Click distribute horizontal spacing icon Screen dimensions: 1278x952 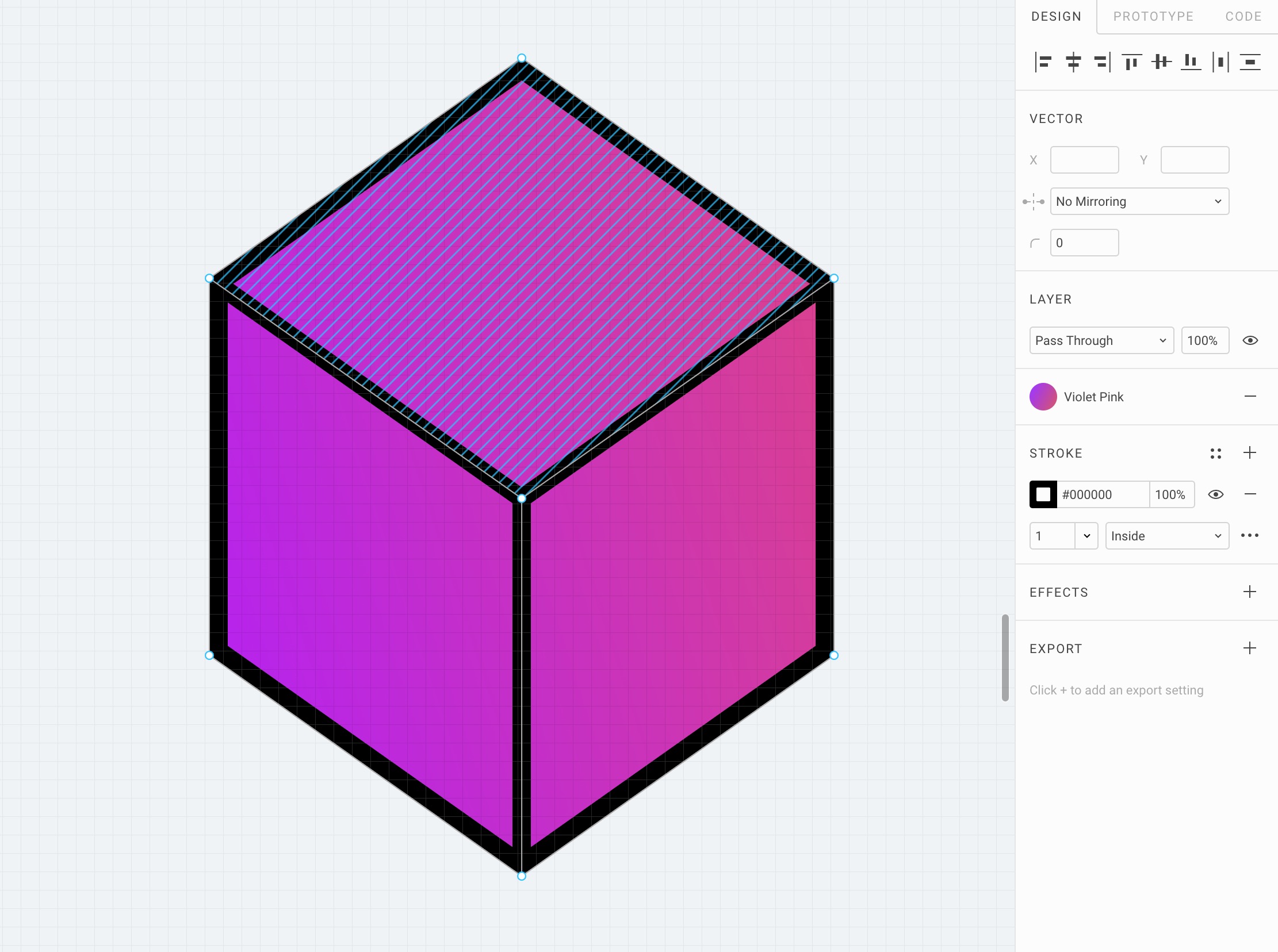click(x=1220, y=62)
